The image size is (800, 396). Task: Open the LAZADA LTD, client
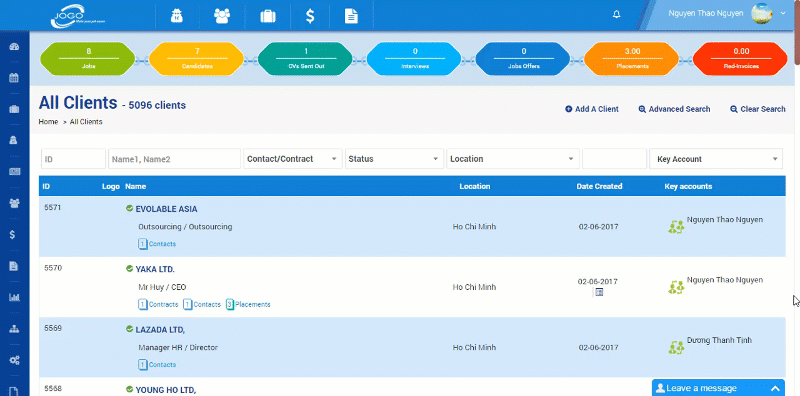click(160, 330)
